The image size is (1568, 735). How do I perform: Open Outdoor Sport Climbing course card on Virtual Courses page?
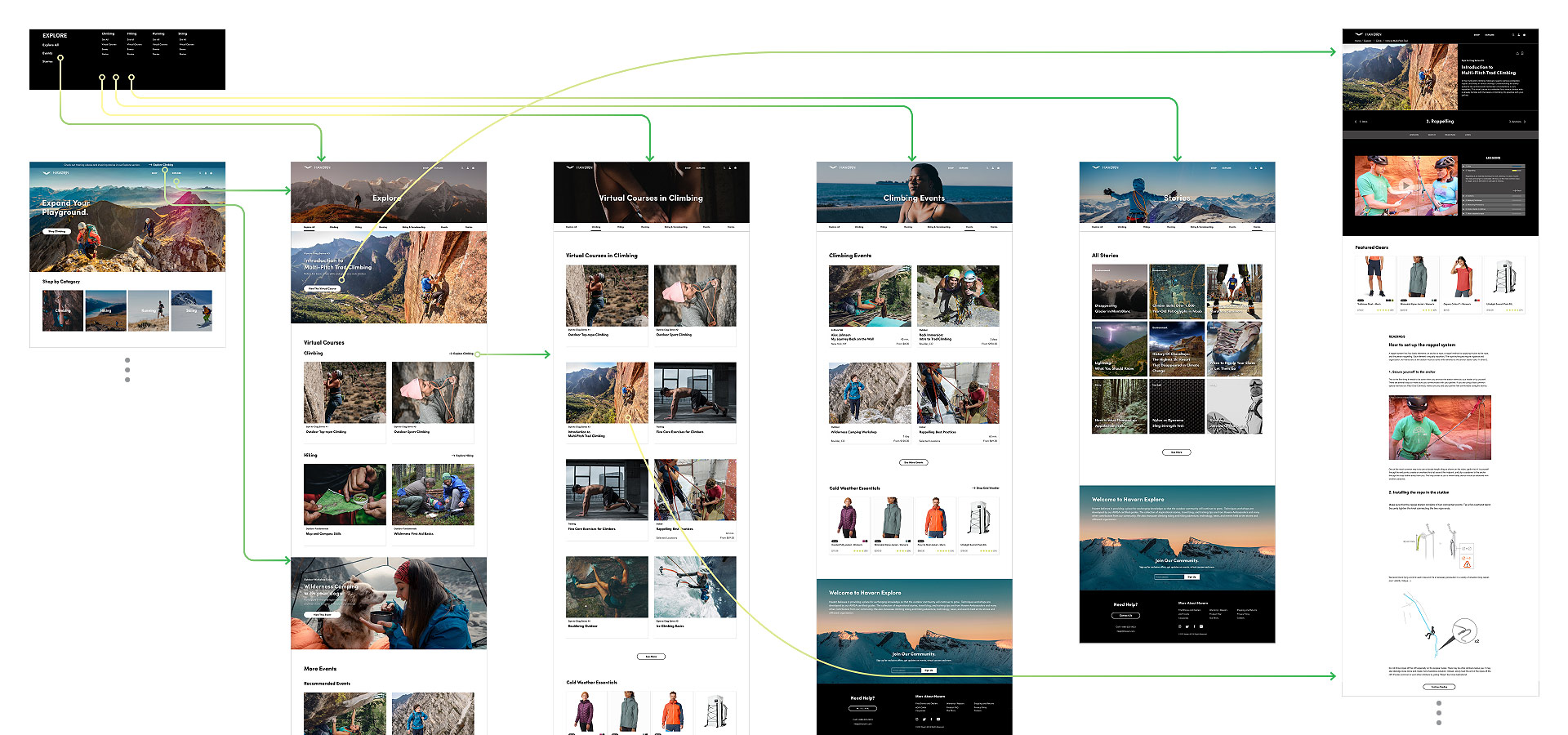click(x=695, y=301)
